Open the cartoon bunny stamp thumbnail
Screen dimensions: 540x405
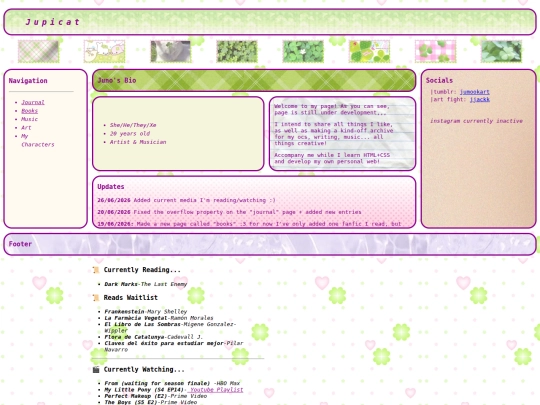tap(105, 51)
